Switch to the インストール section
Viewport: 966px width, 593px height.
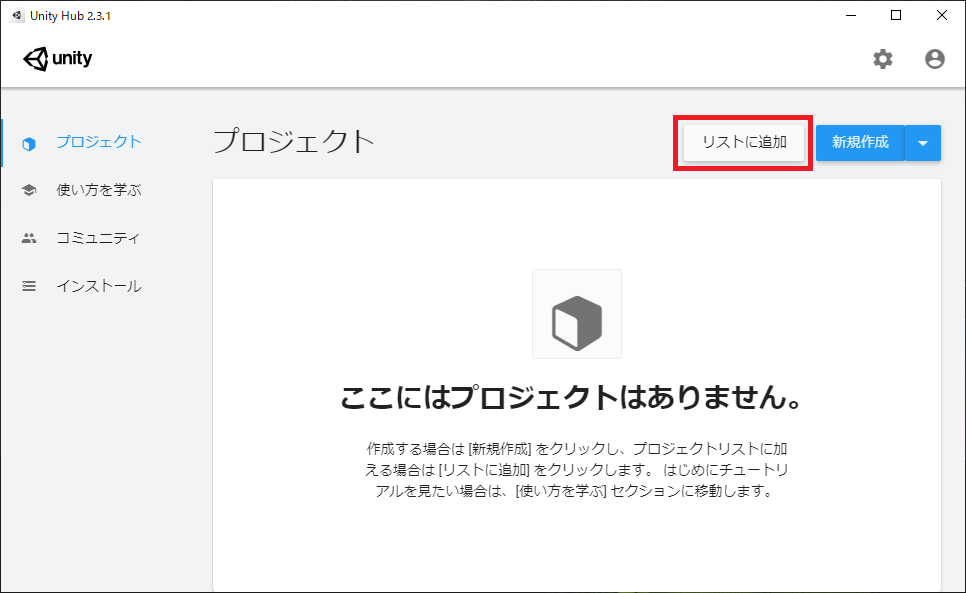pyautogui.click(x=99, y=286)
